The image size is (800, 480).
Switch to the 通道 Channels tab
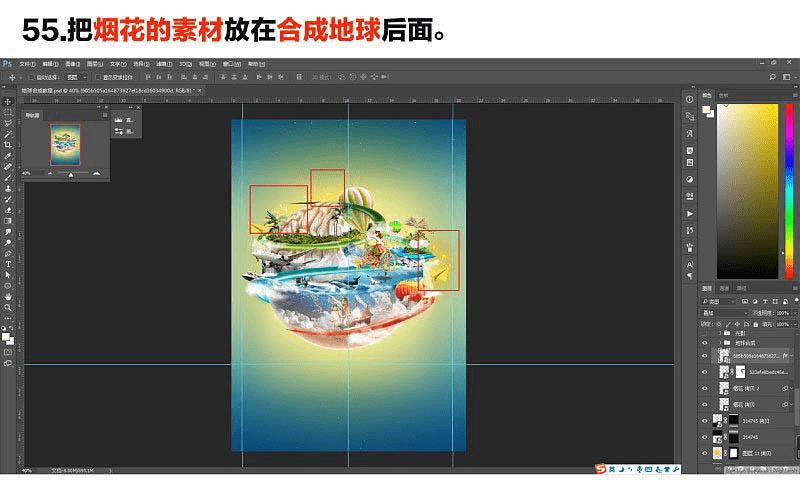click(x=724, y=288)
